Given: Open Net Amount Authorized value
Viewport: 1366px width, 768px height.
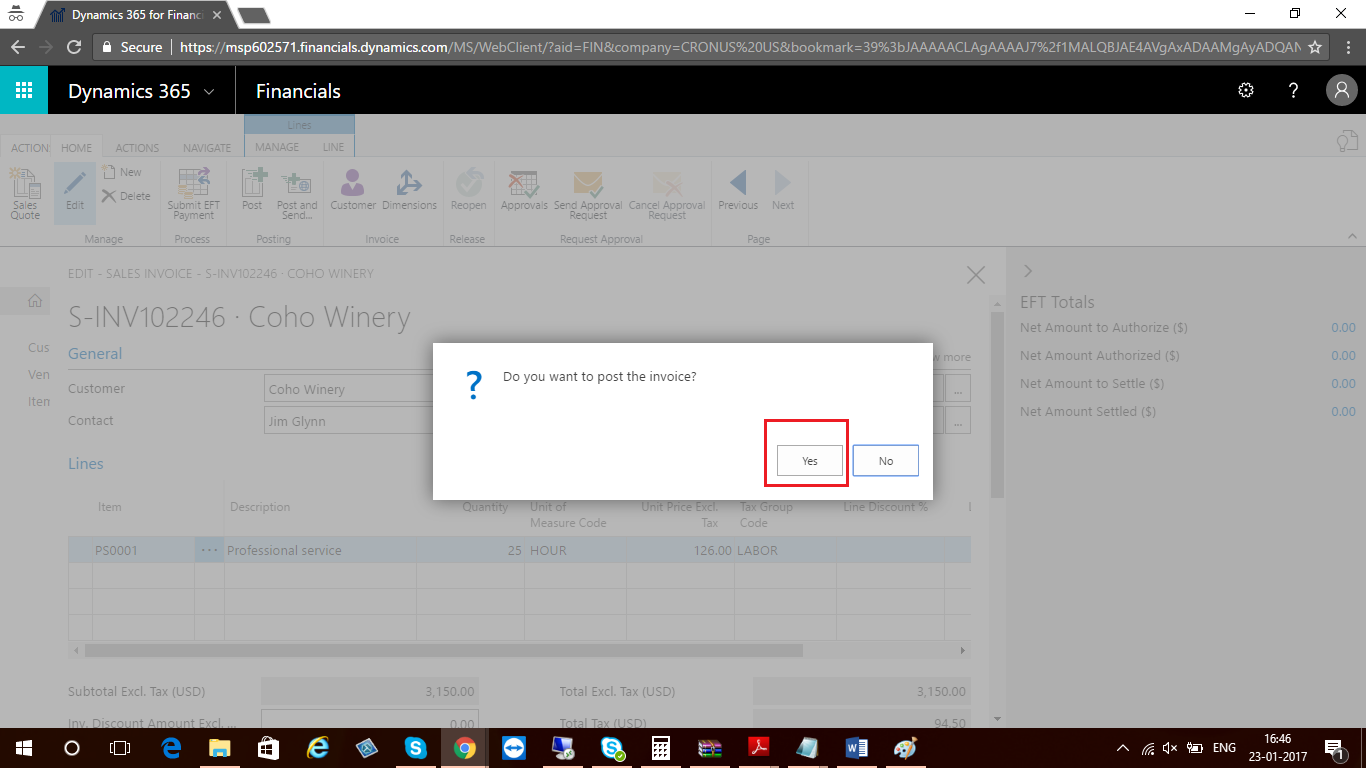Looking at the screenshot, I should tap(1343, 355).
